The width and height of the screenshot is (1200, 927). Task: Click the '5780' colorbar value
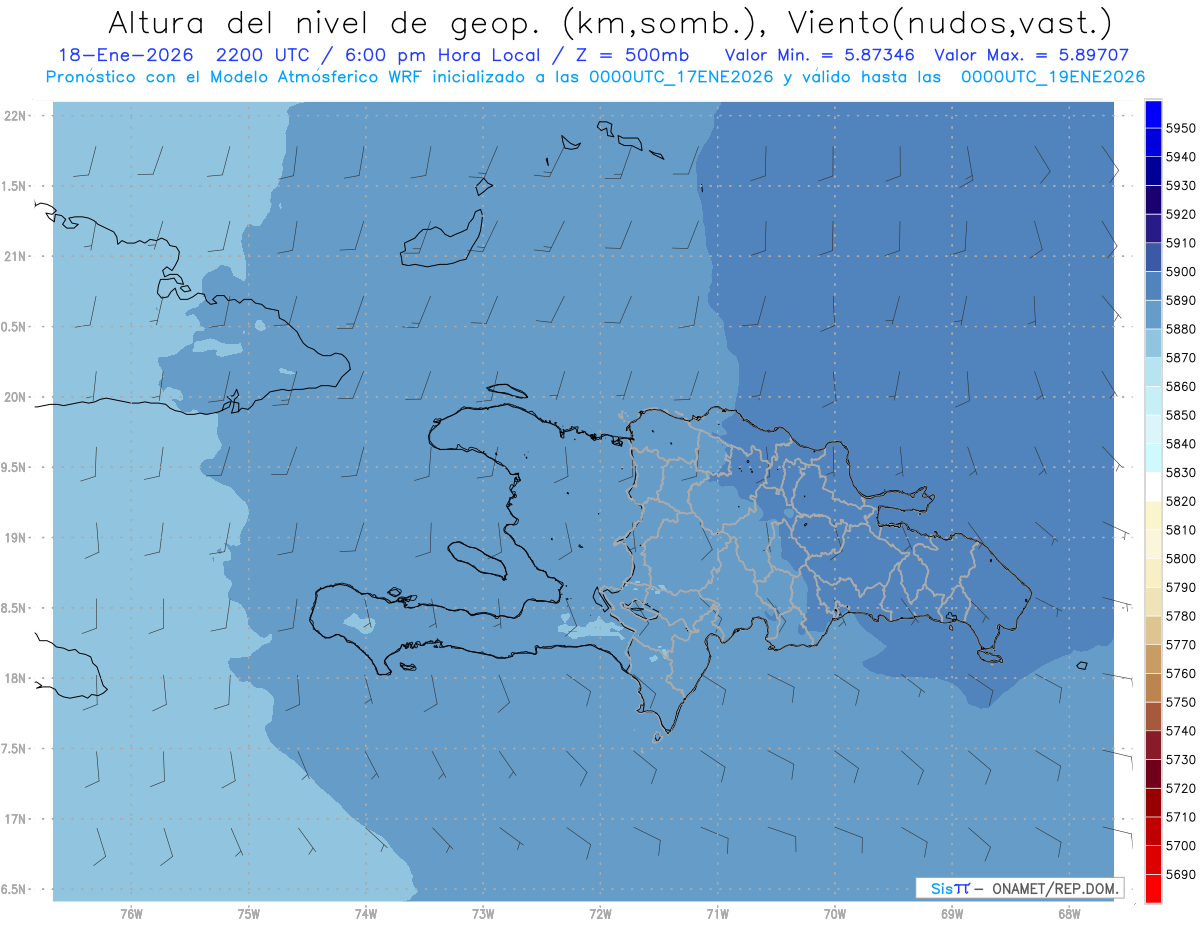click(1181, 616)
